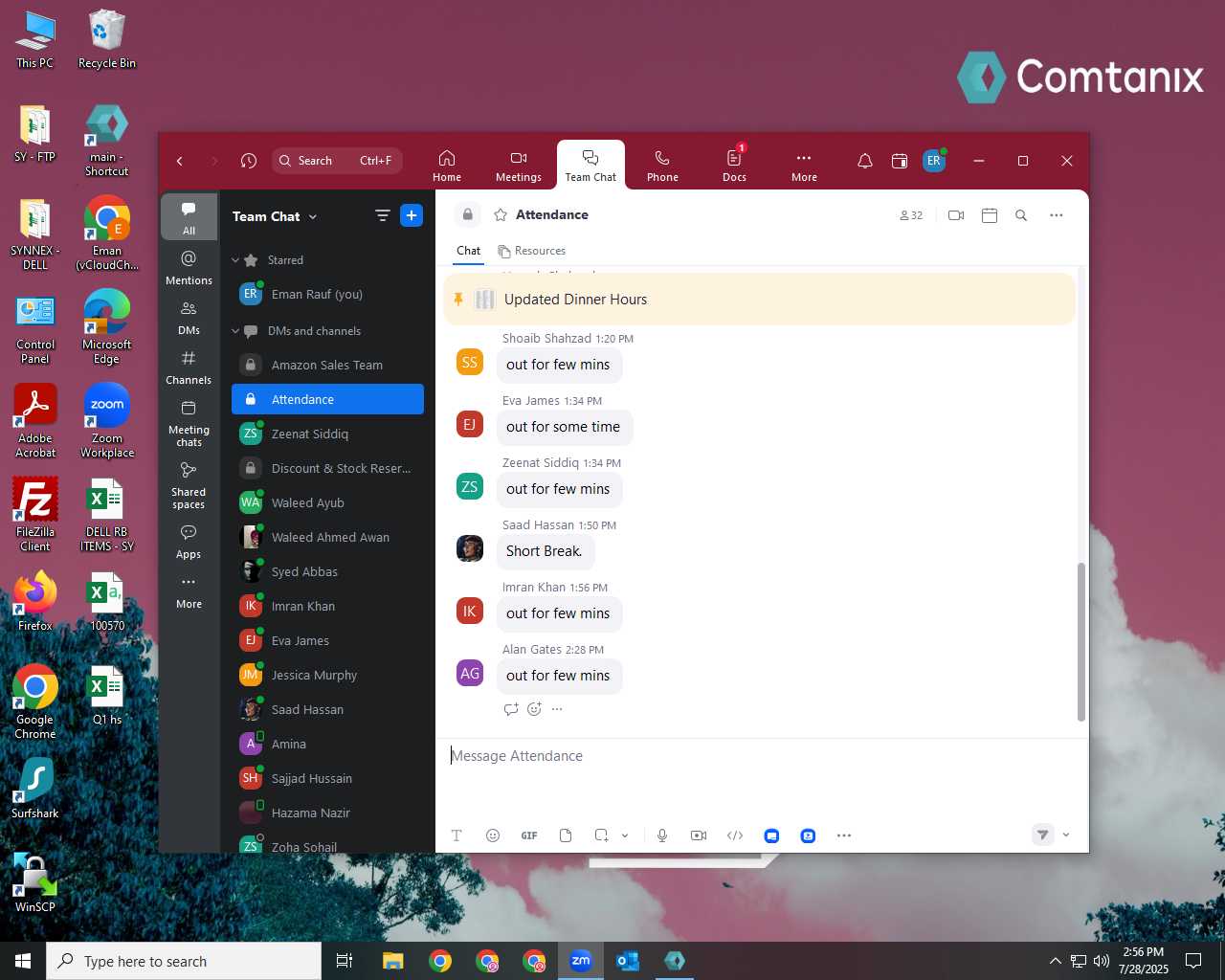1225x980 pixels.
Task: Open the Waleed Ahmed Awan chat
Action: 327,537
